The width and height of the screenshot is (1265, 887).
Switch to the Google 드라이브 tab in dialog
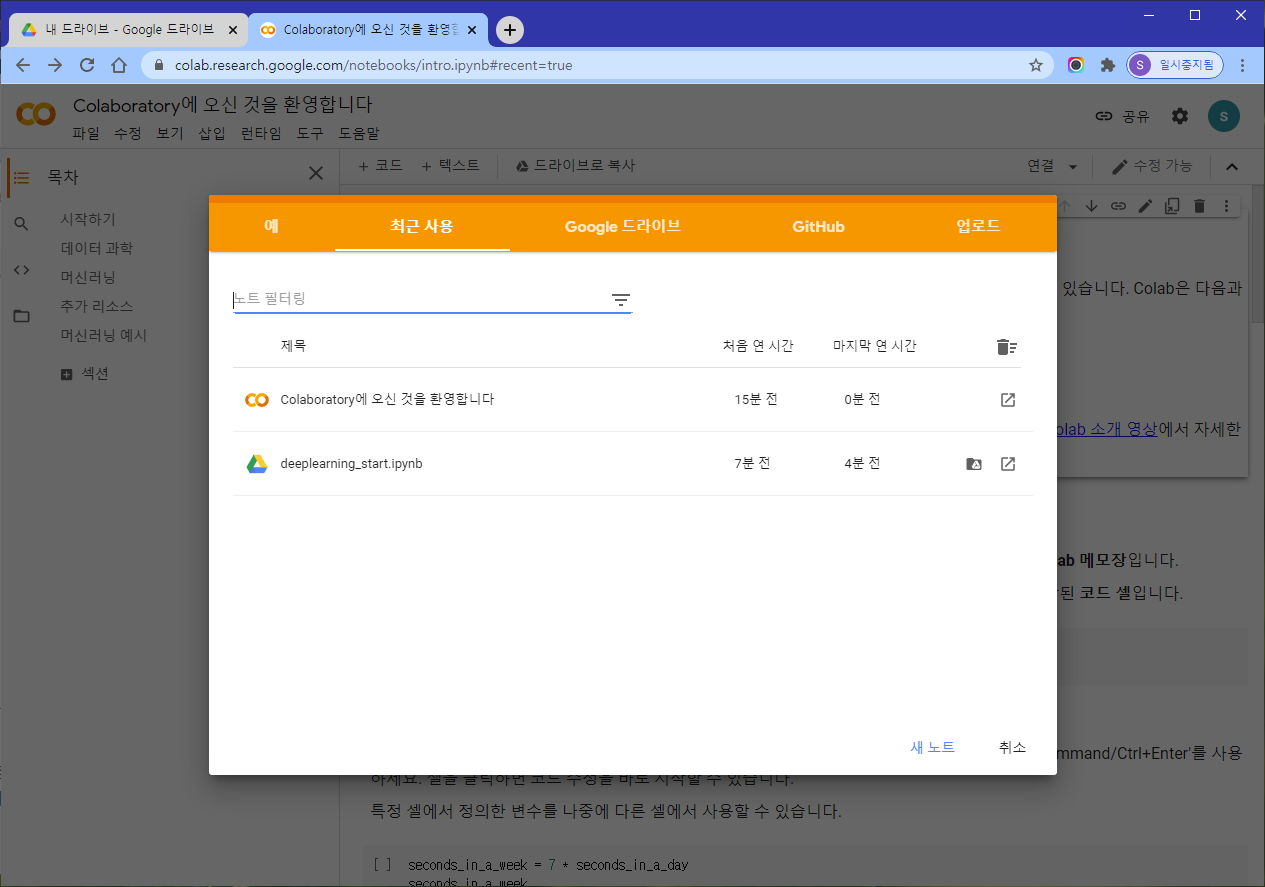pyautogui.click(x=623, y=226)
